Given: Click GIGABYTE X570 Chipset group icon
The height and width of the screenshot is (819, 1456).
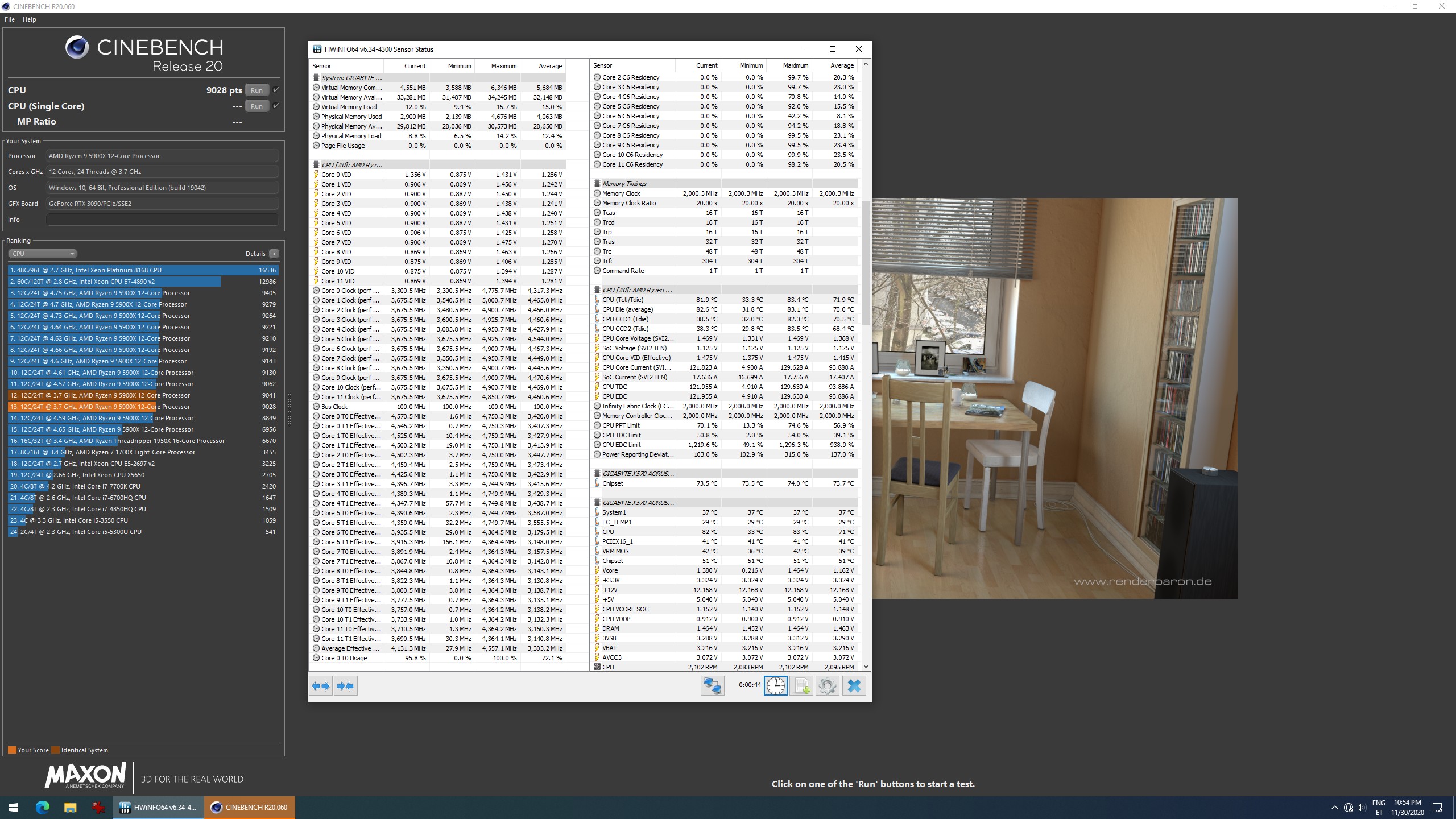Looking at the screenshot, I should pyautogui.click(x=597, y=474).
